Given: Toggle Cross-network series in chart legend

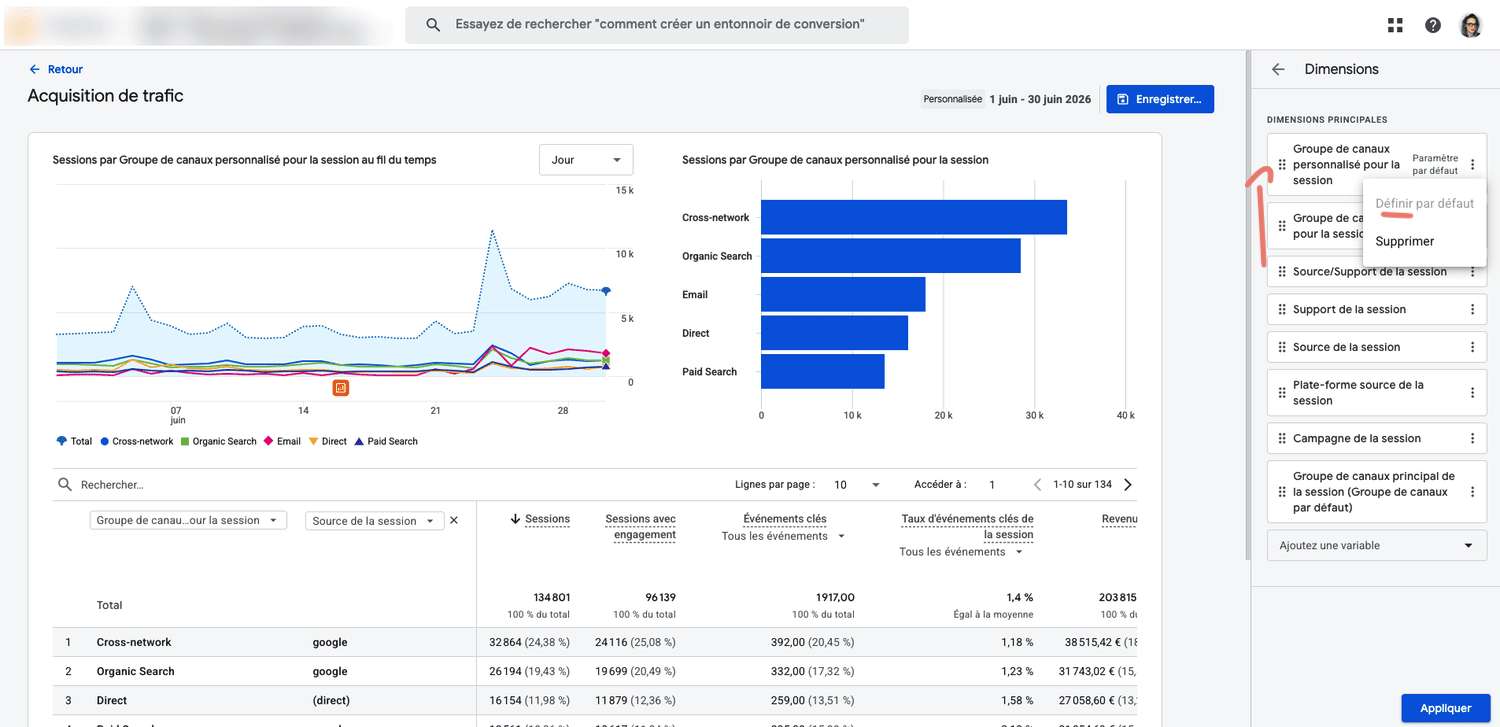Looking at the screenshot, I should (136, 441).
